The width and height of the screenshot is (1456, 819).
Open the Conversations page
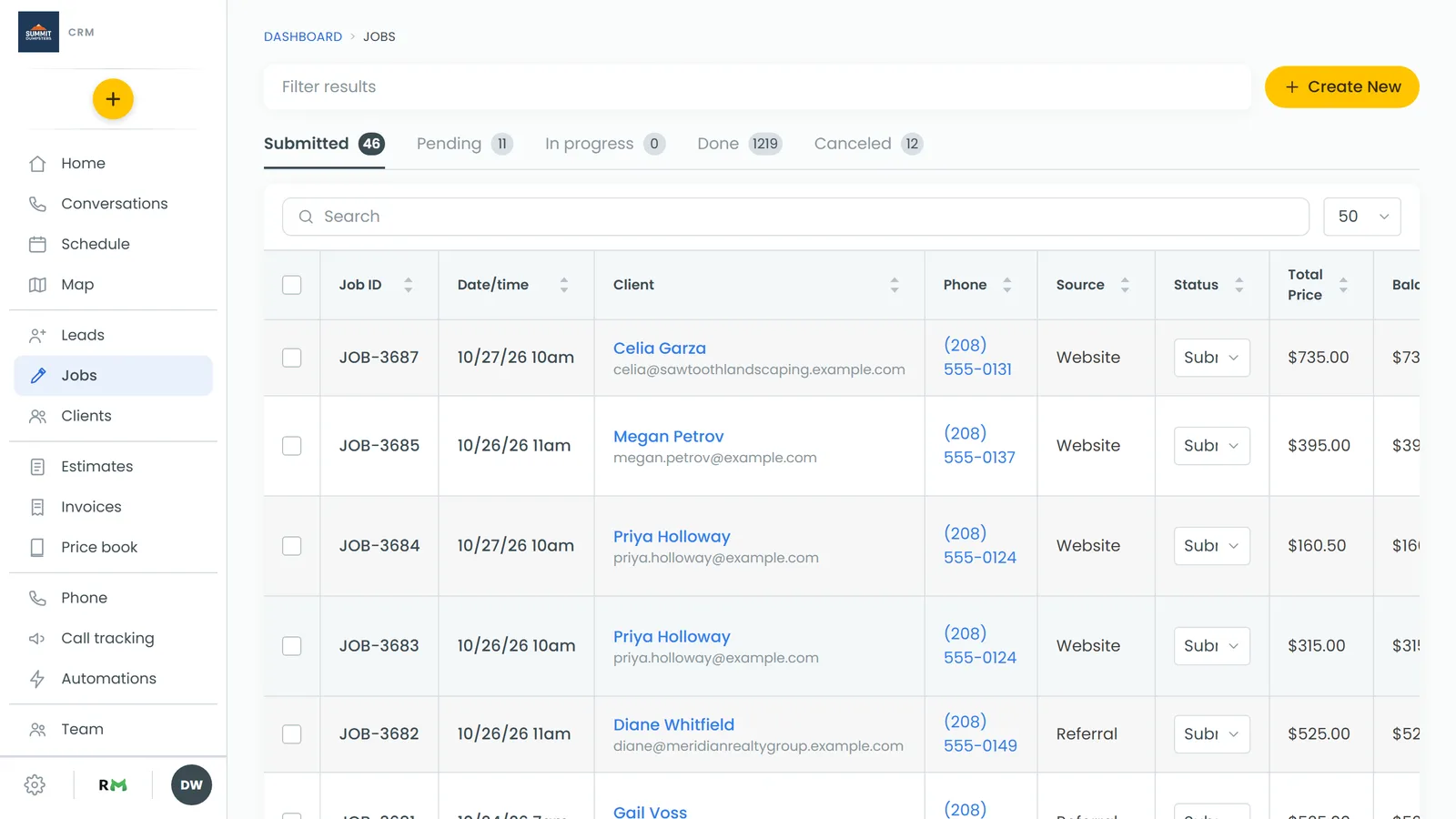pyautogui.click(x=113, y=204)
